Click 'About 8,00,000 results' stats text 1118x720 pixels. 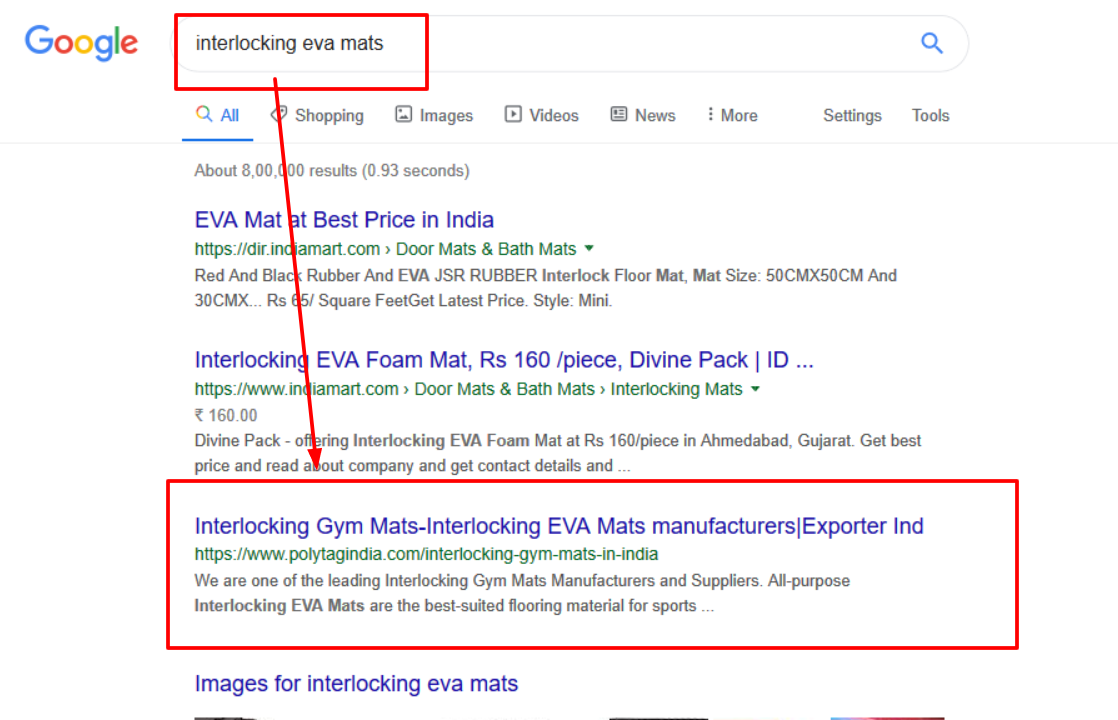pyautogui.click(x=332, y=171)
